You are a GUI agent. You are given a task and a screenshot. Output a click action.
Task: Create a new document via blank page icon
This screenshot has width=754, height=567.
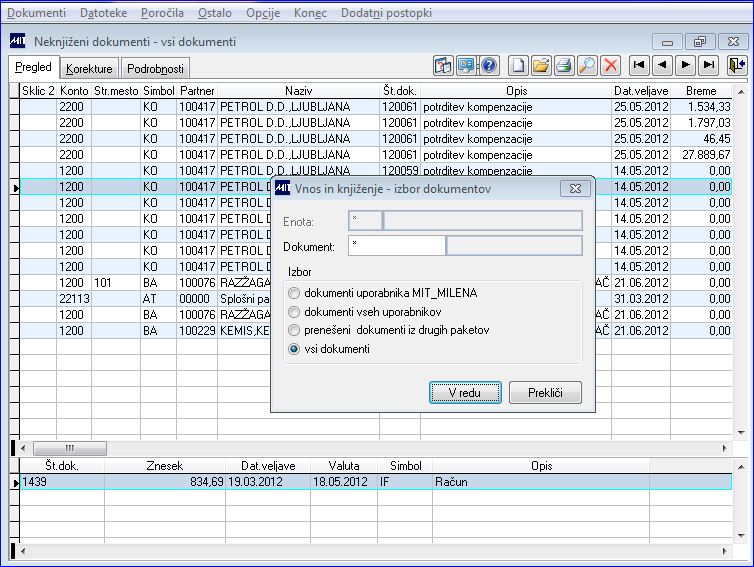click(x=518, y=65)
